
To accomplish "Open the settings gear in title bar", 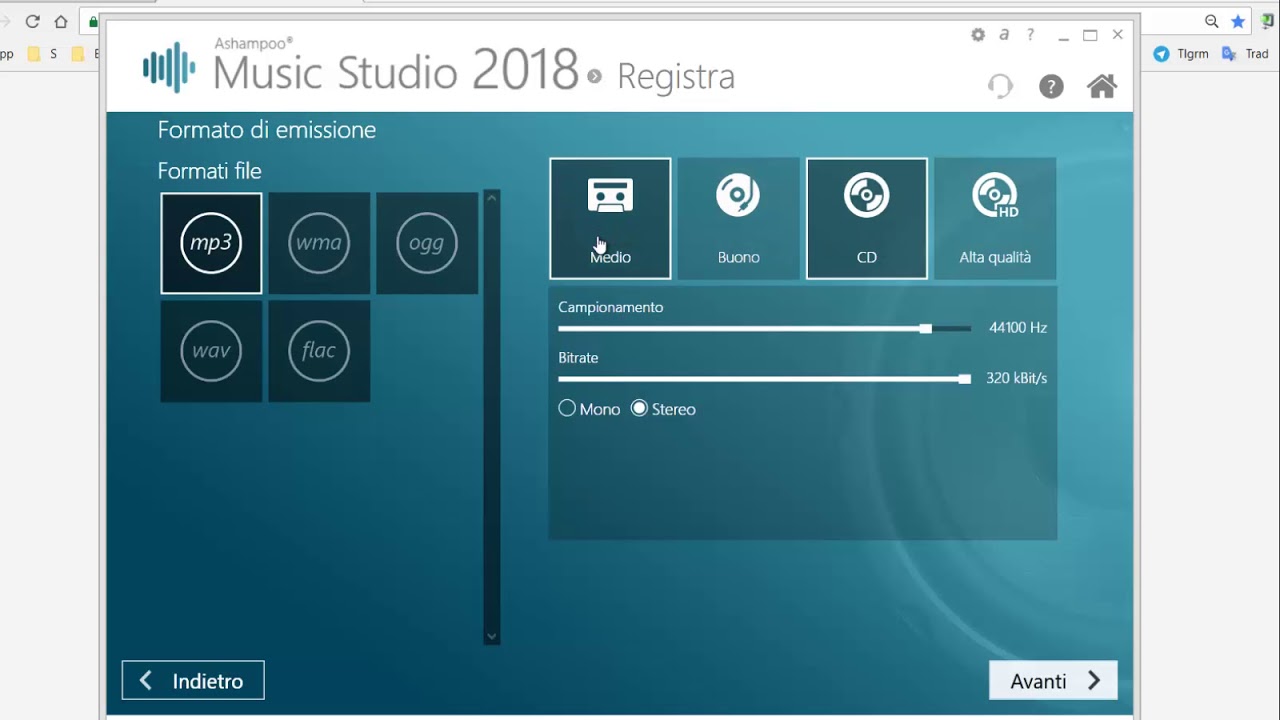I will click(x=978, y=35).
